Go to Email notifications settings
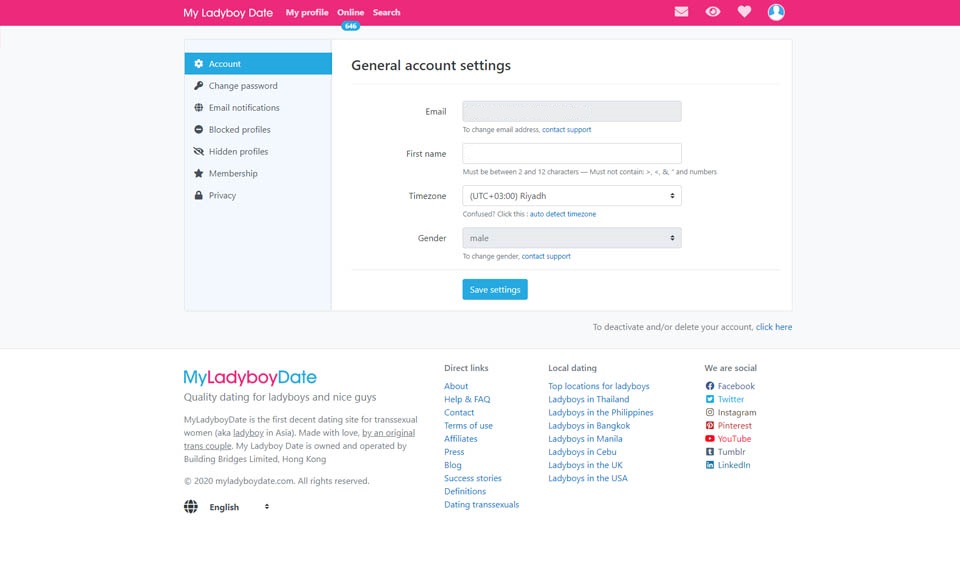 [x=244, y=108]
